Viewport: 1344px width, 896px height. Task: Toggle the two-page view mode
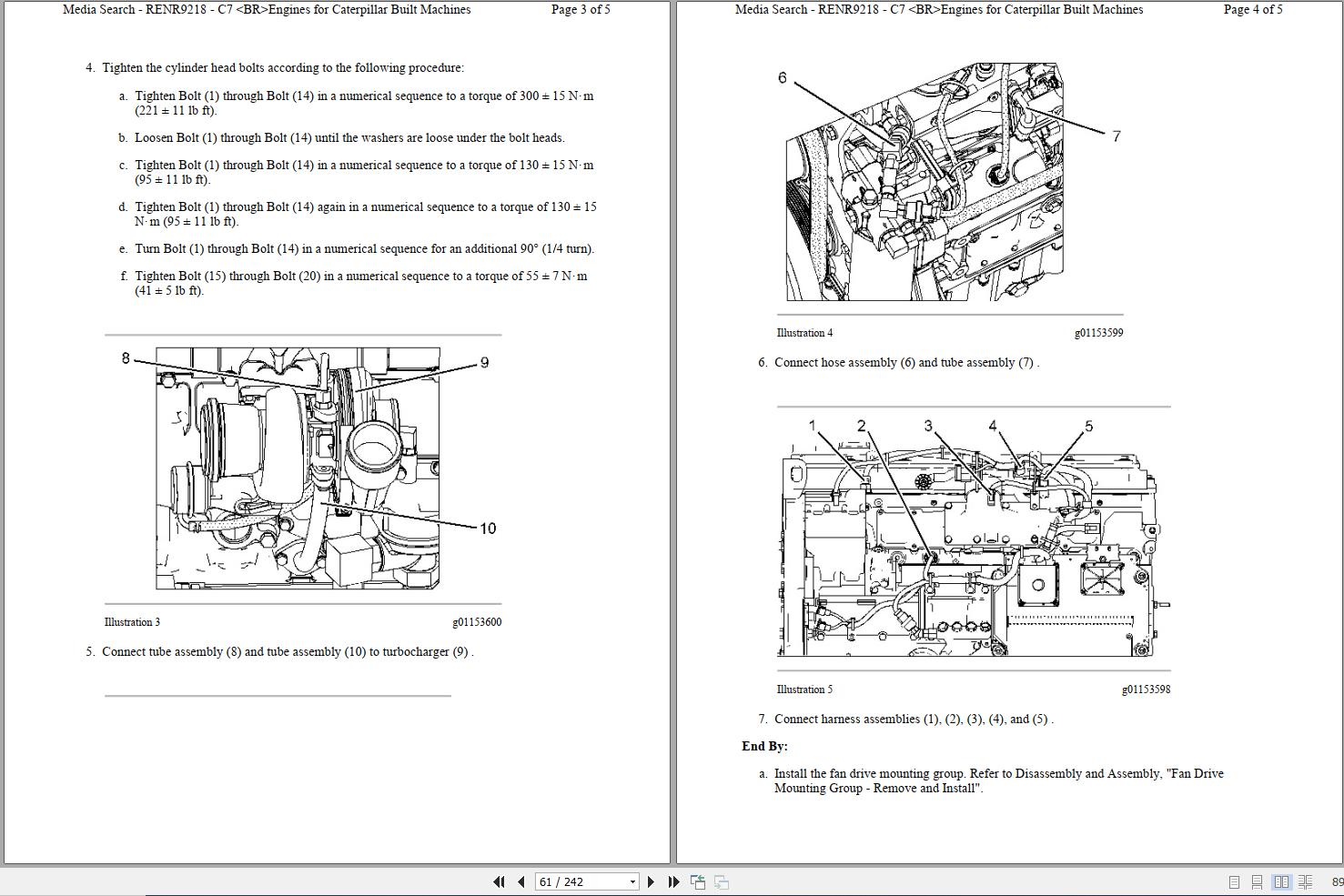point(1281,881)
